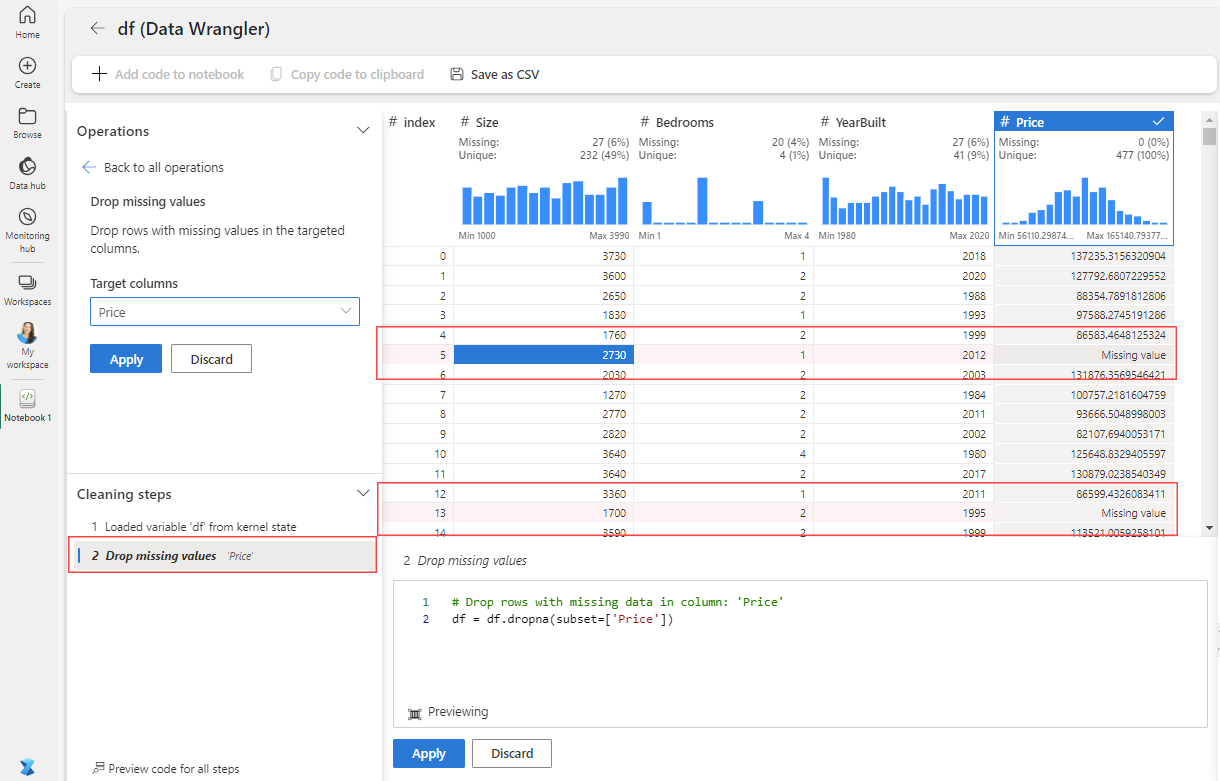Click the Price histogram chart
Viewport: 1220px width, 781px height.
[x=1084, y=201]
